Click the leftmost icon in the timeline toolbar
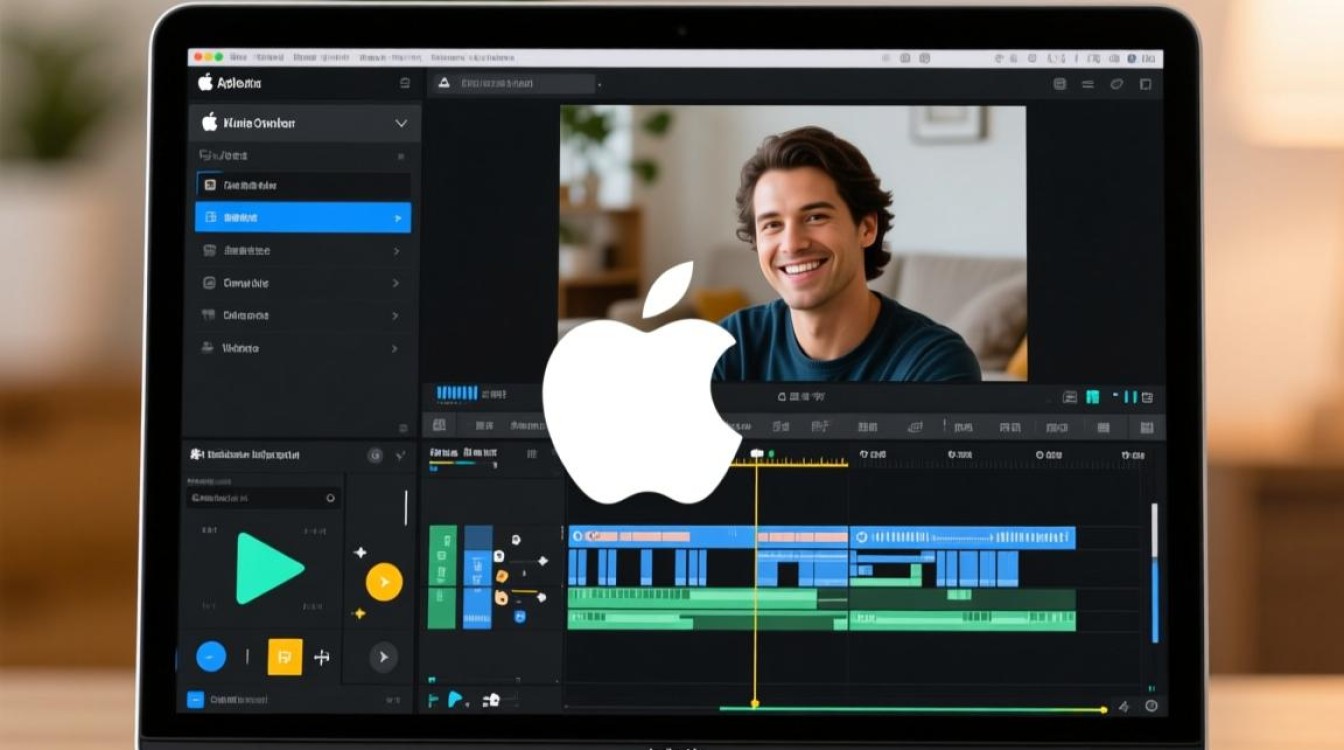The image size is (1344, 750). tap(438, 426)
